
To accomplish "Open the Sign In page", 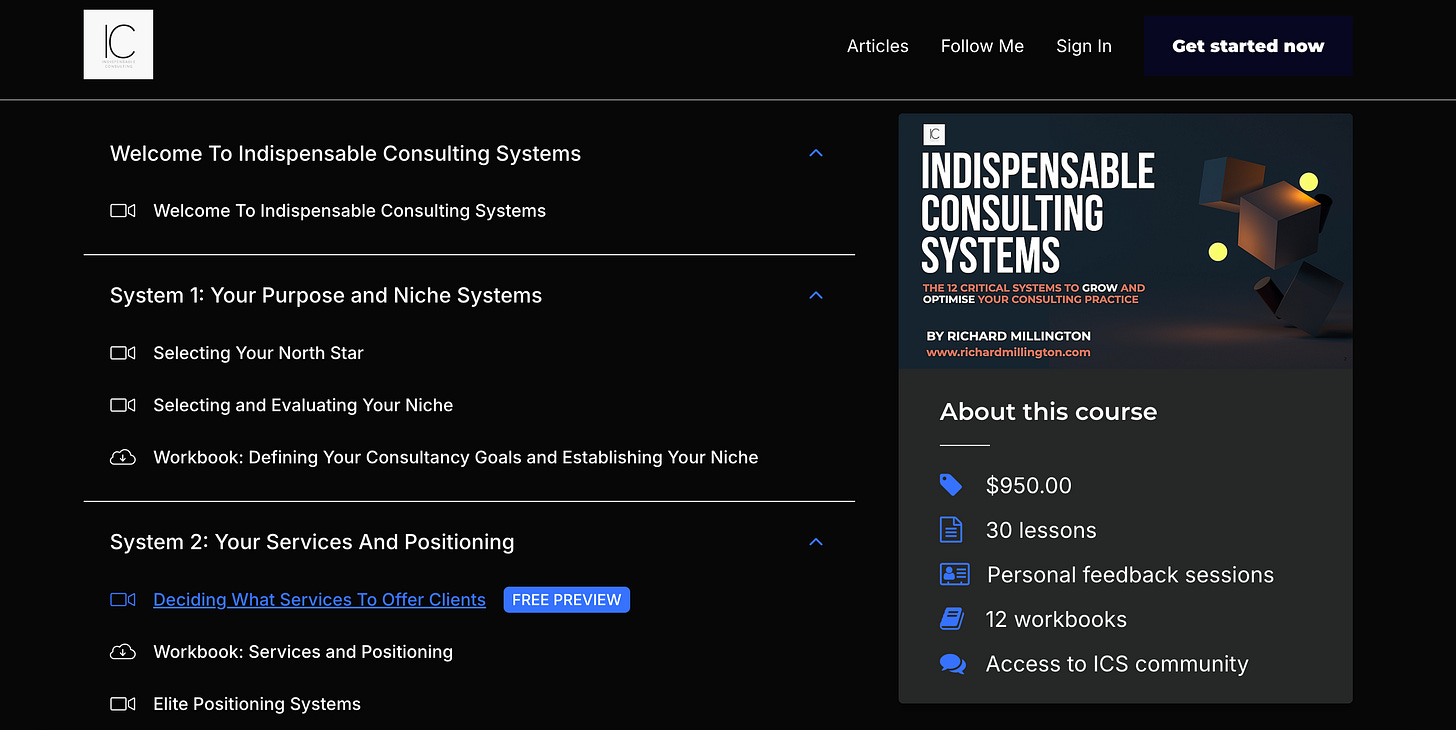I will tap(1083, 46).
